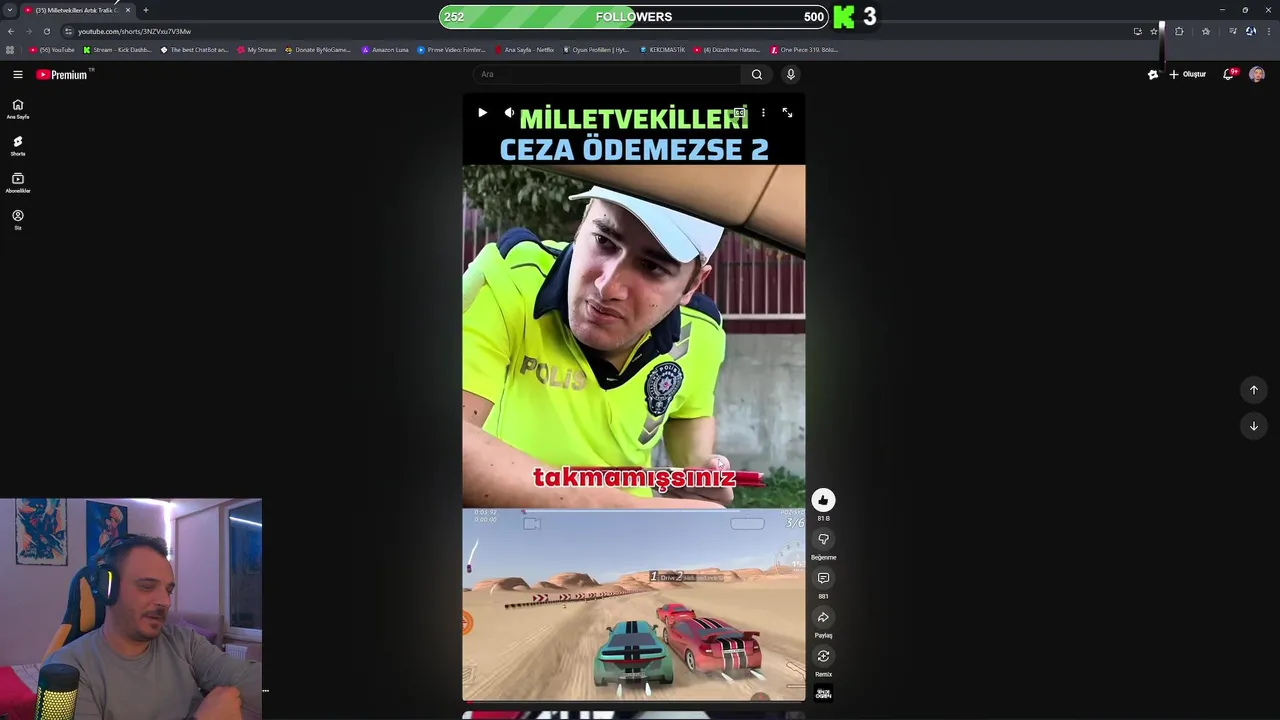Enter fullscreen on the Shorts player

787,113
